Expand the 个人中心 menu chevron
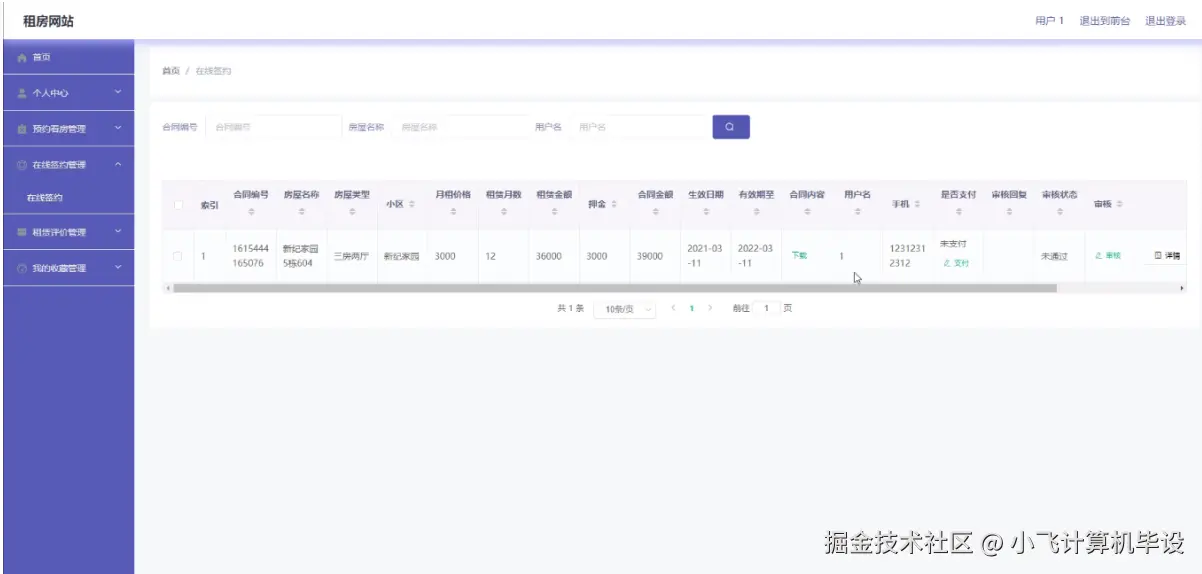This screenshot has width=1202, height=574. (118, 93)
